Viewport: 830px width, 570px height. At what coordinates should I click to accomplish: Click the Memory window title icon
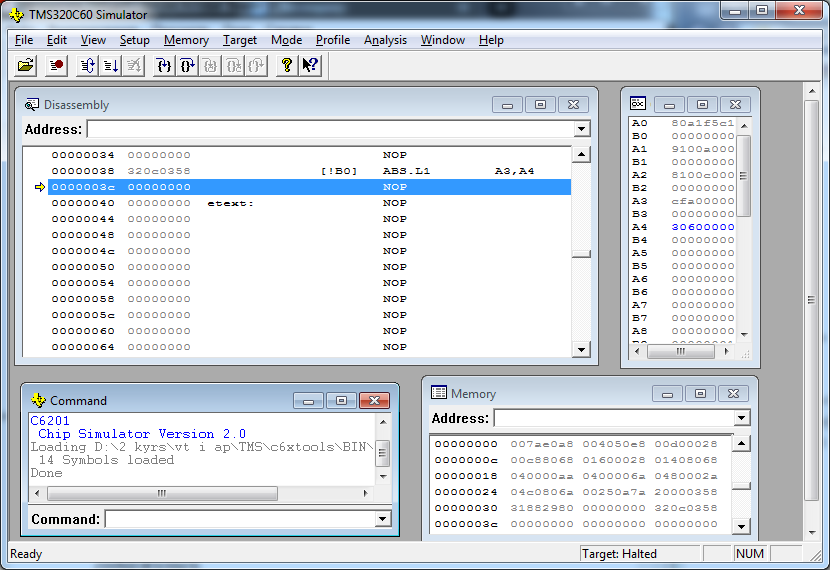tap(439, 392)
